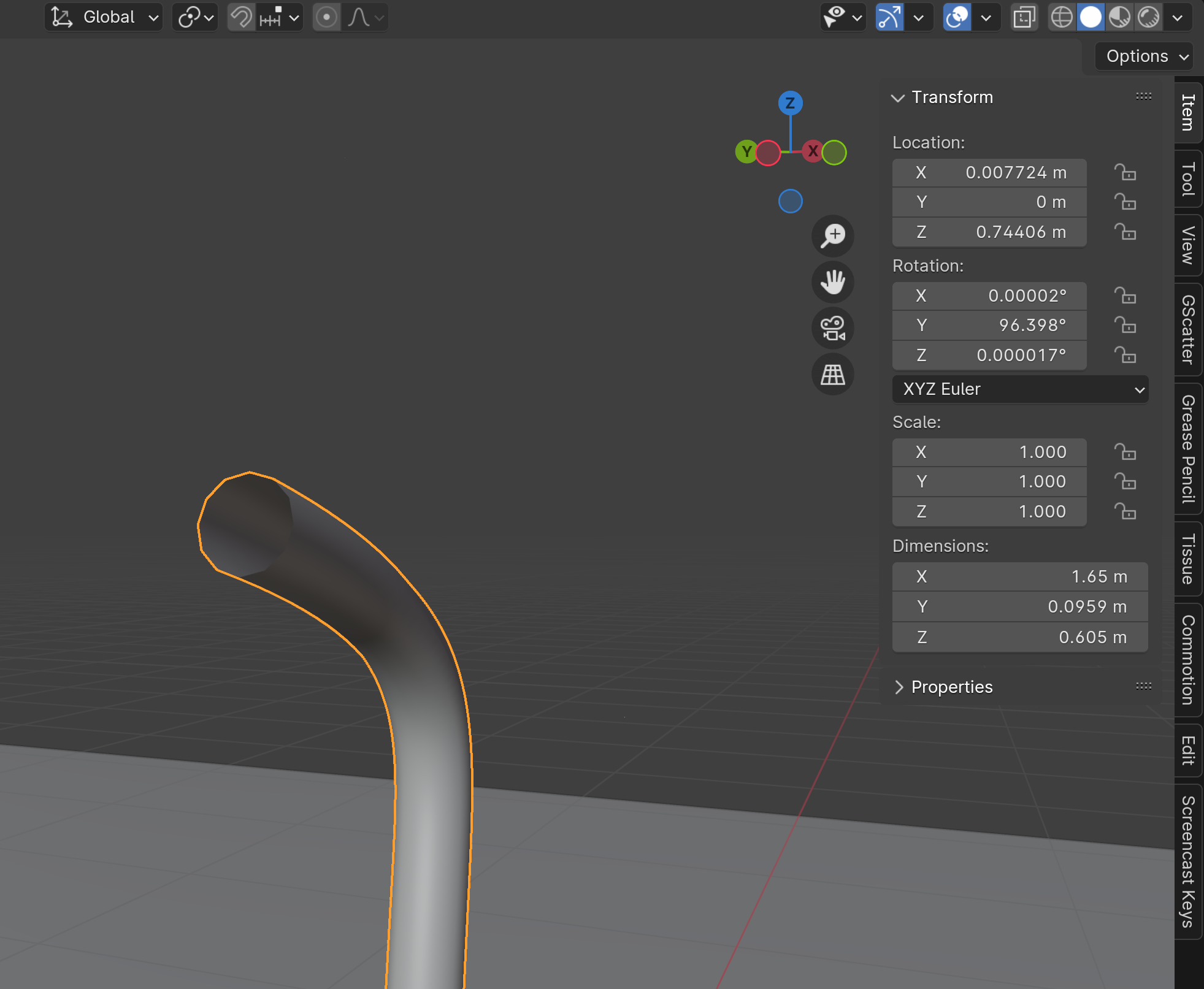Switch perspective/orthographic with the grid icon
The width and height of the screenshot is (1204, 989).
[832, 374]
